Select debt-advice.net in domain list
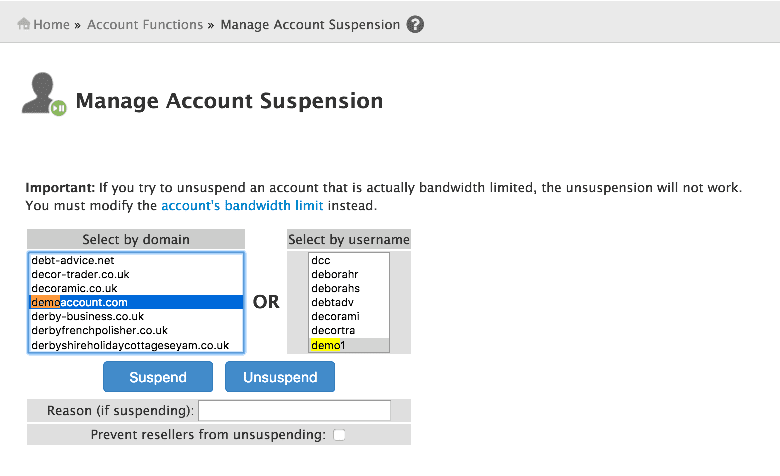This screenshot has height=476, width=780. pyautogui.click(x=72, y=260)
